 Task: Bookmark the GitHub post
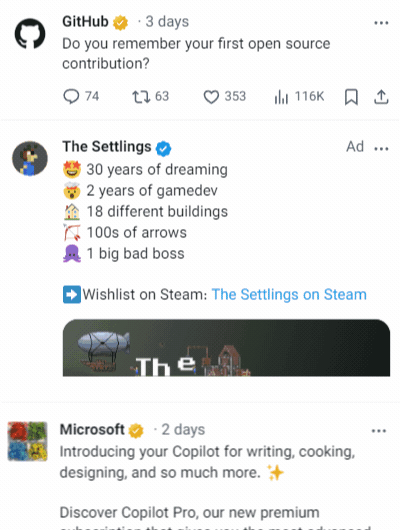351,97
